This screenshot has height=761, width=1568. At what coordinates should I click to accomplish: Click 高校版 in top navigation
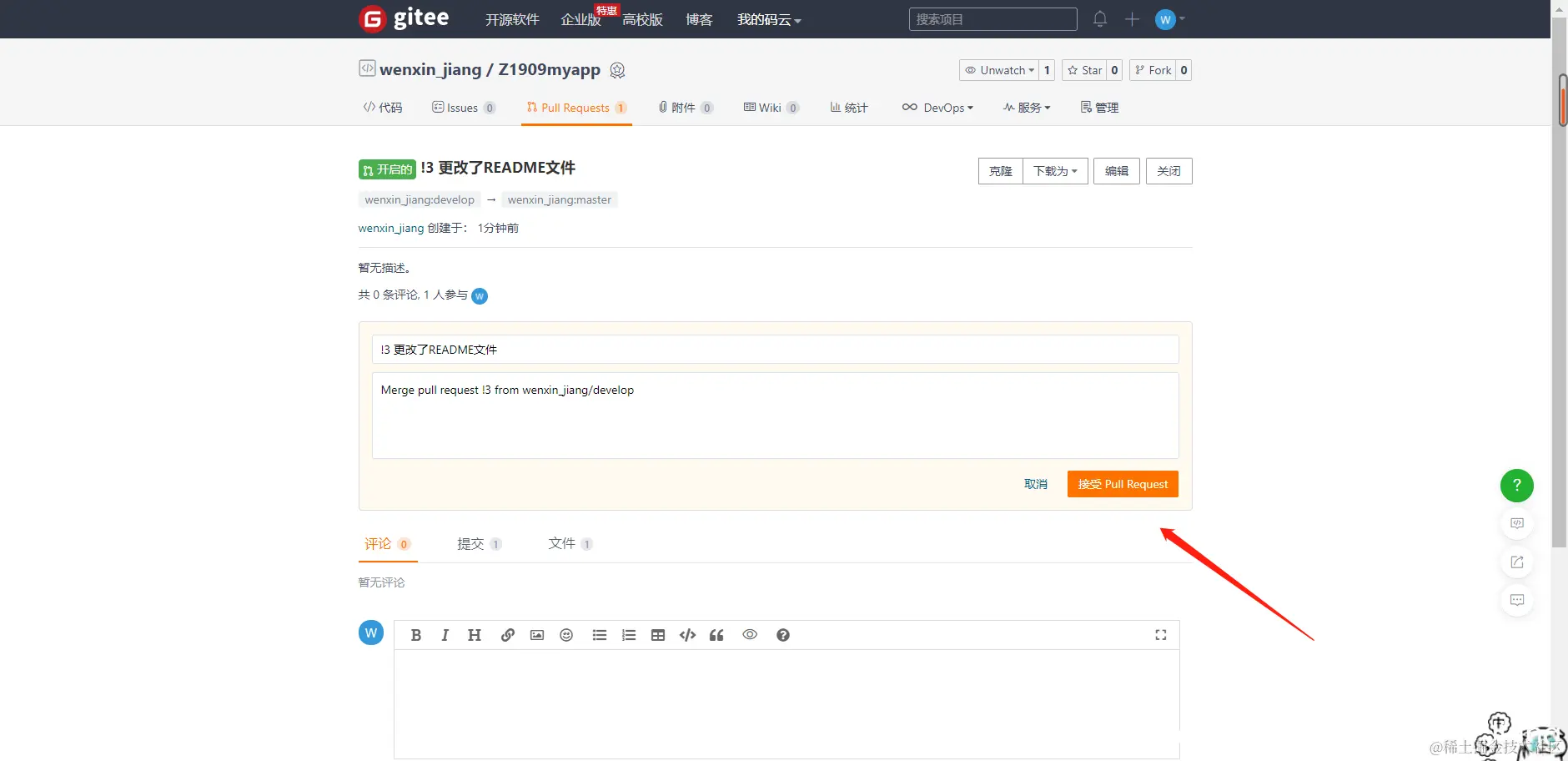642,19
